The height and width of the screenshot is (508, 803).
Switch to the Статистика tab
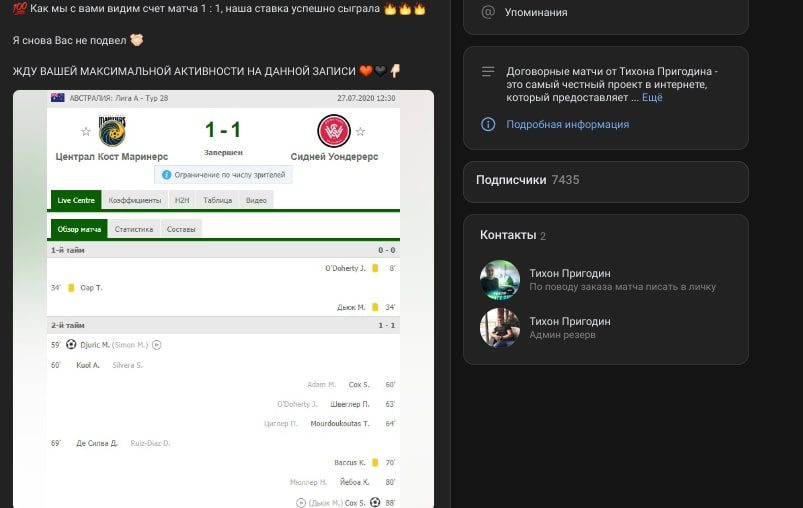click(x=134, y=229)
